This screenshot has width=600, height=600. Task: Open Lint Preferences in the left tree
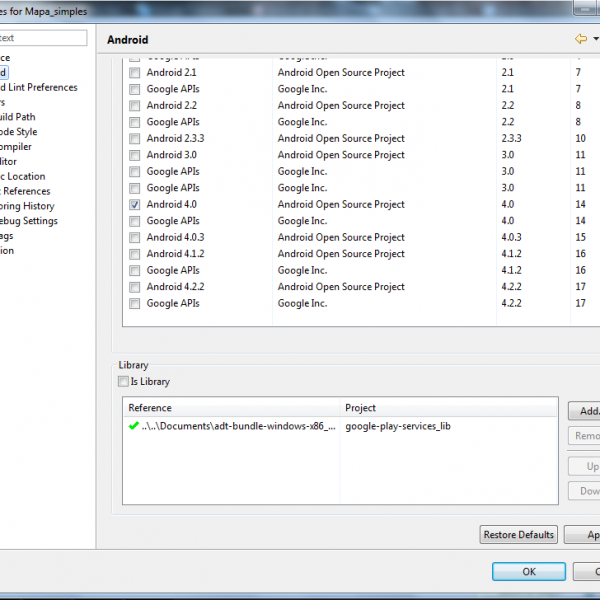[x=39, y=87]
